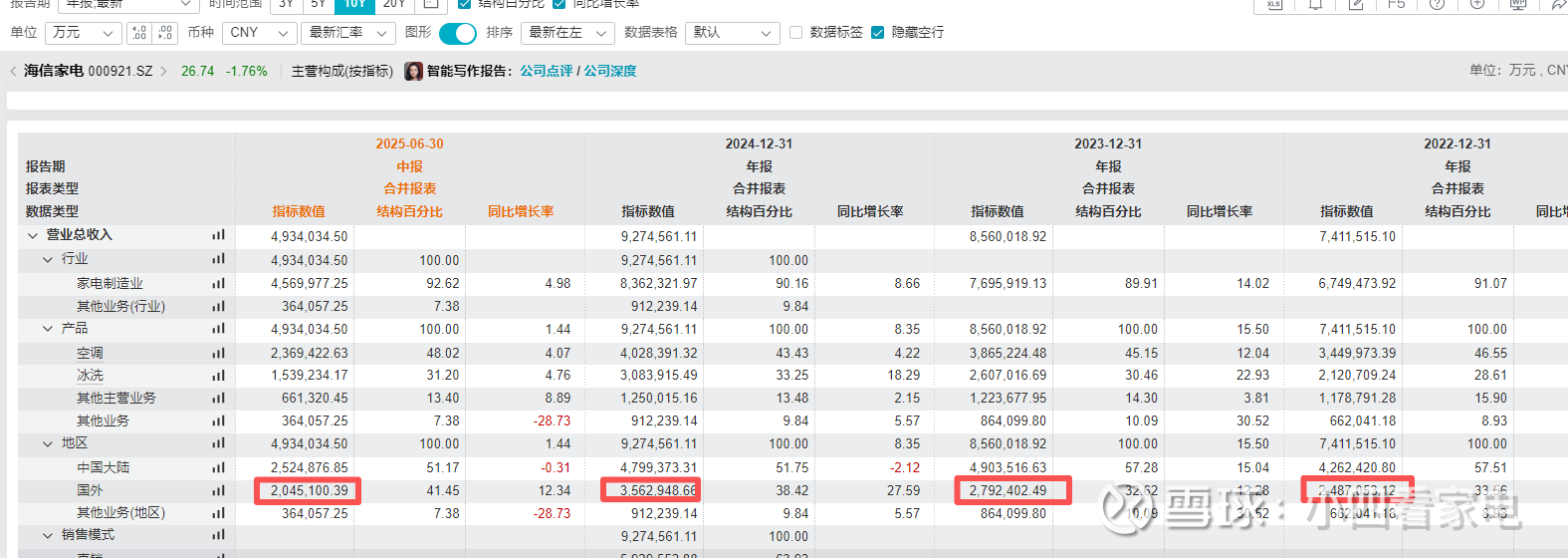The image size is (1568, 558).
Task: Click the XLS export icon
Action: click(x=1274, y=4)
